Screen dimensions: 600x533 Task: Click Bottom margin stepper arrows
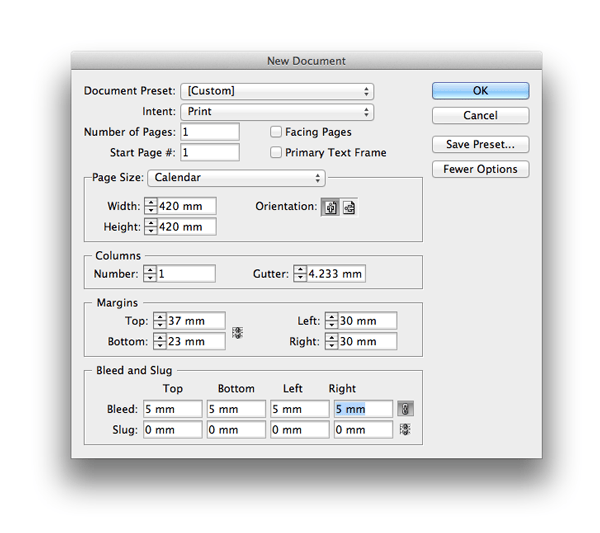point(160,341)
